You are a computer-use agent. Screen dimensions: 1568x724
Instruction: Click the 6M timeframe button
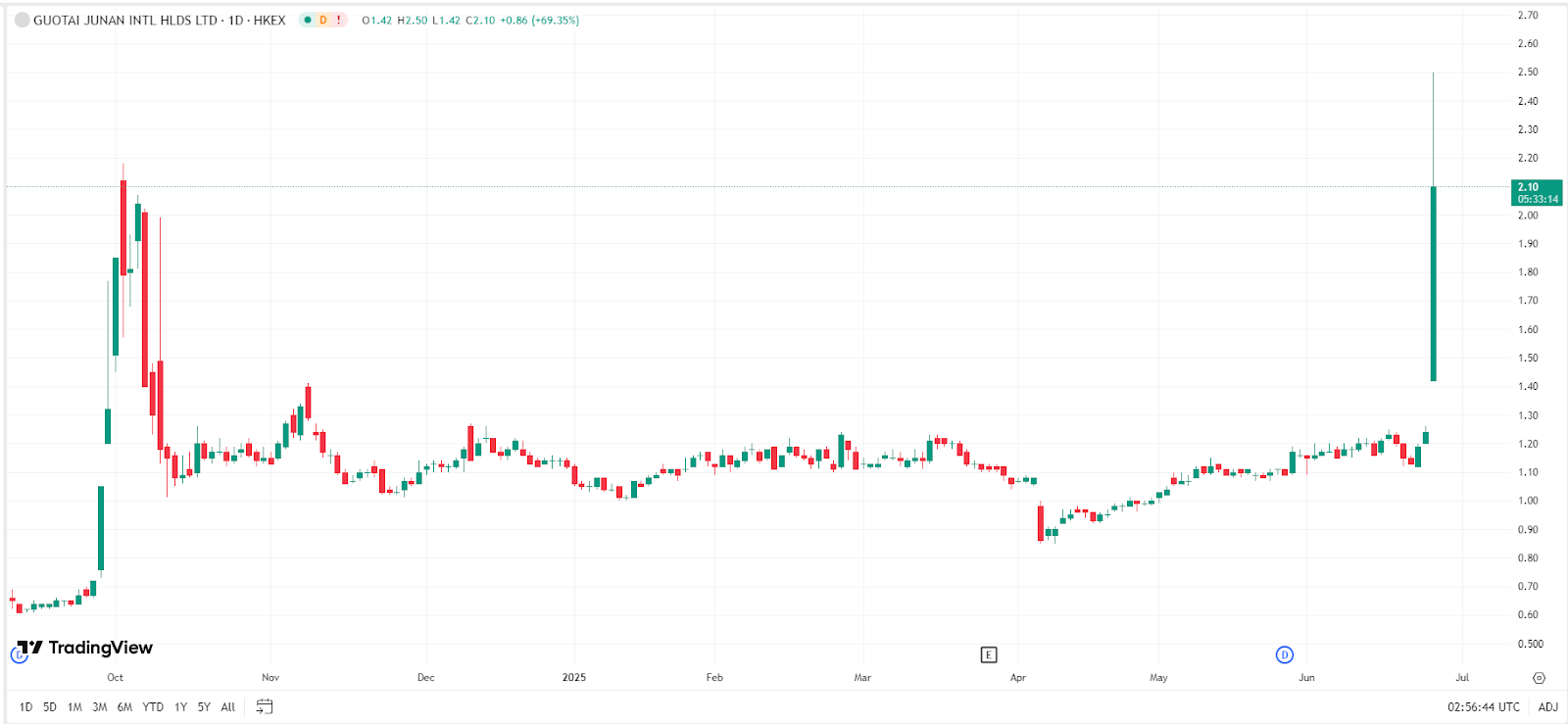pos(123,706)
